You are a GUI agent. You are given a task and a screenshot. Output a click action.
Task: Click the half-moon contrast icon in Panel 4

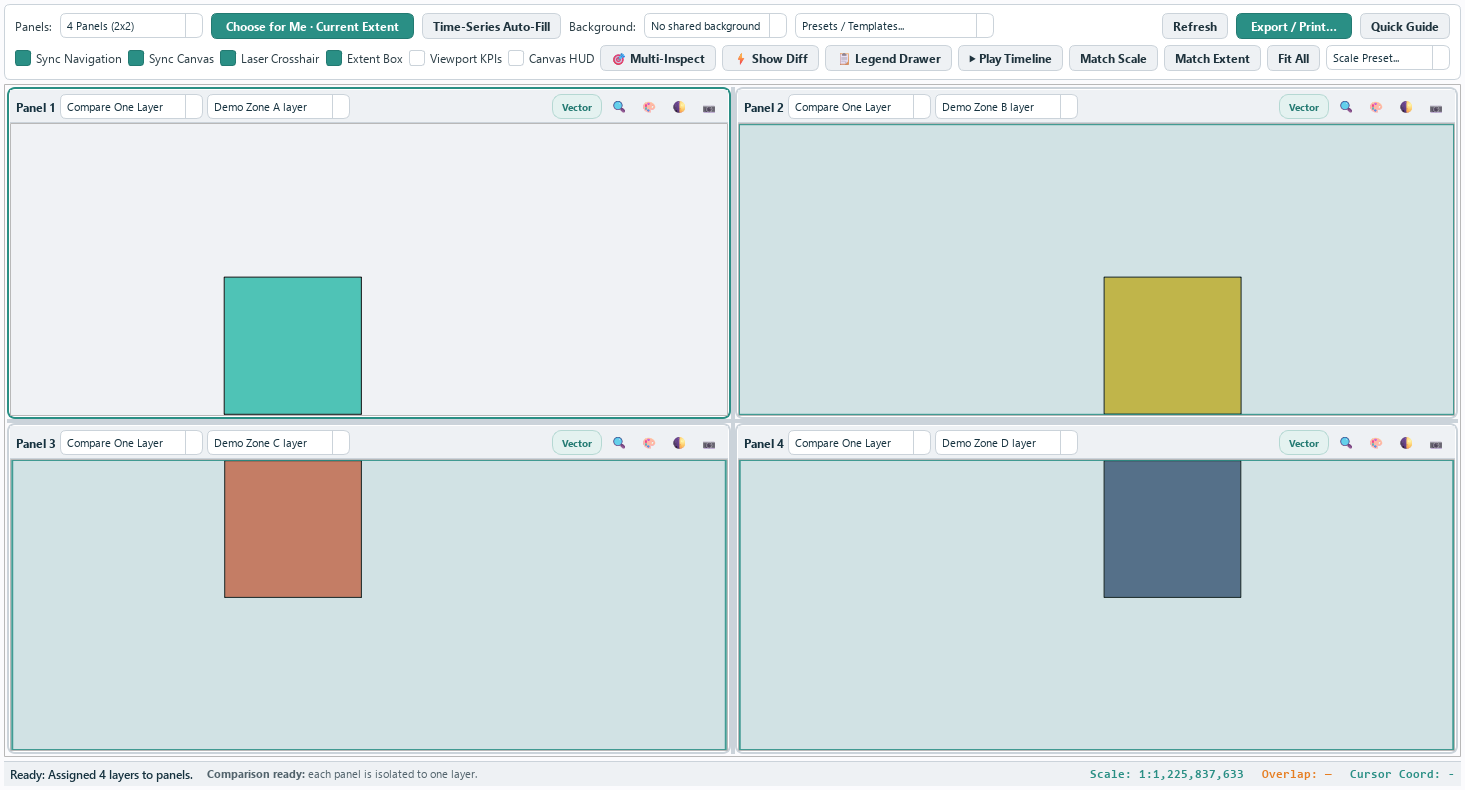[x=1406, y=443]
